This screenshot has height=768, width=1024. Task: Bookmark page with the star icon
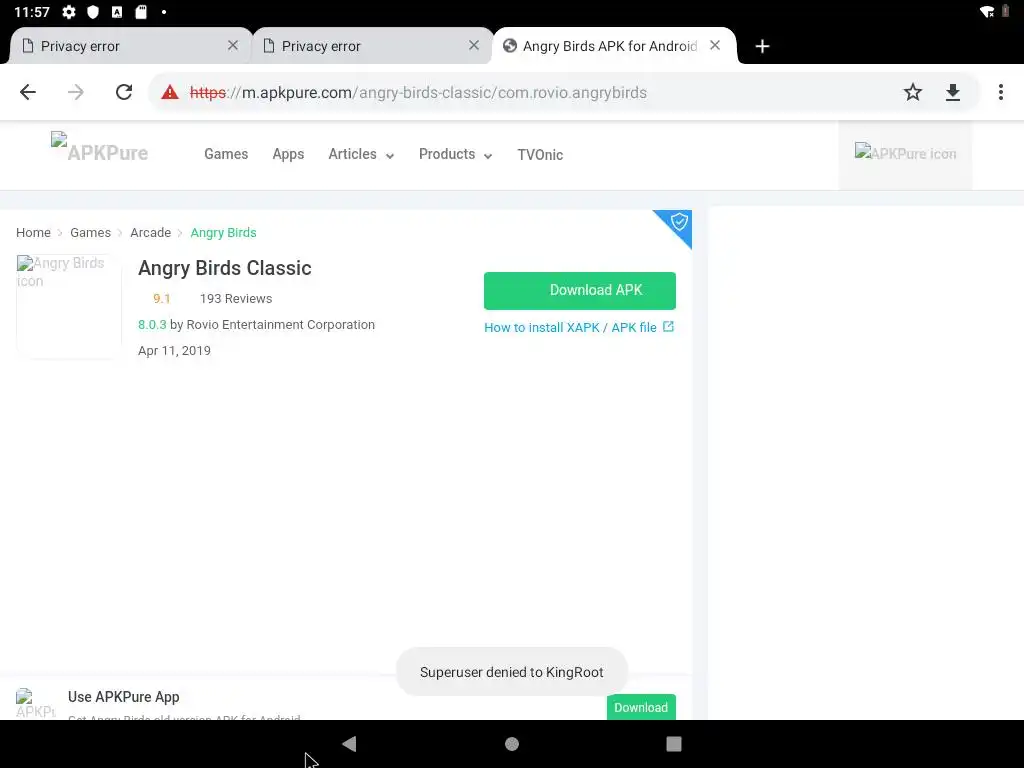(912, 92)
